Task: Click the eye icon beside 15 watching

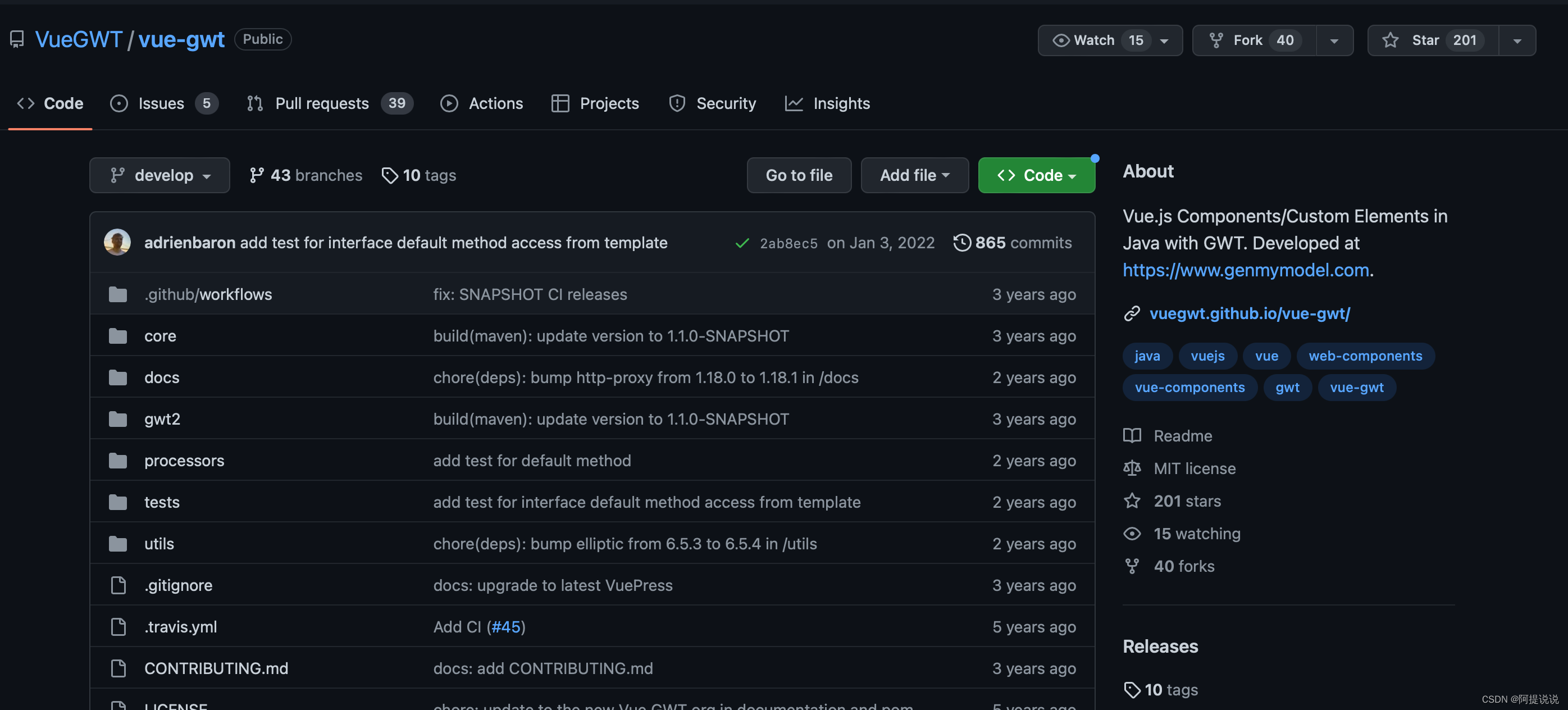Action: (1132, 534)
